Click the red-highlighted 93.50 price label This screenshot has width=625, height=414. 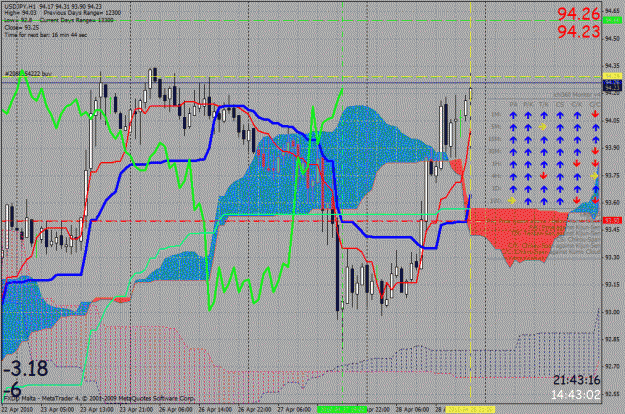tap(612, 220)
